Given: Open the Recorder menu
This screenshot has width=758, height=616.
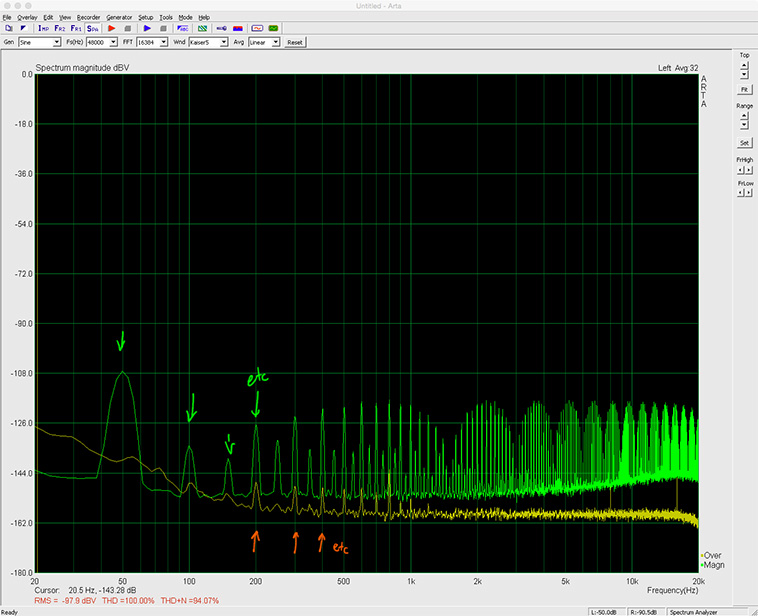Looking at the screenshot, I should tap(88, 17).
